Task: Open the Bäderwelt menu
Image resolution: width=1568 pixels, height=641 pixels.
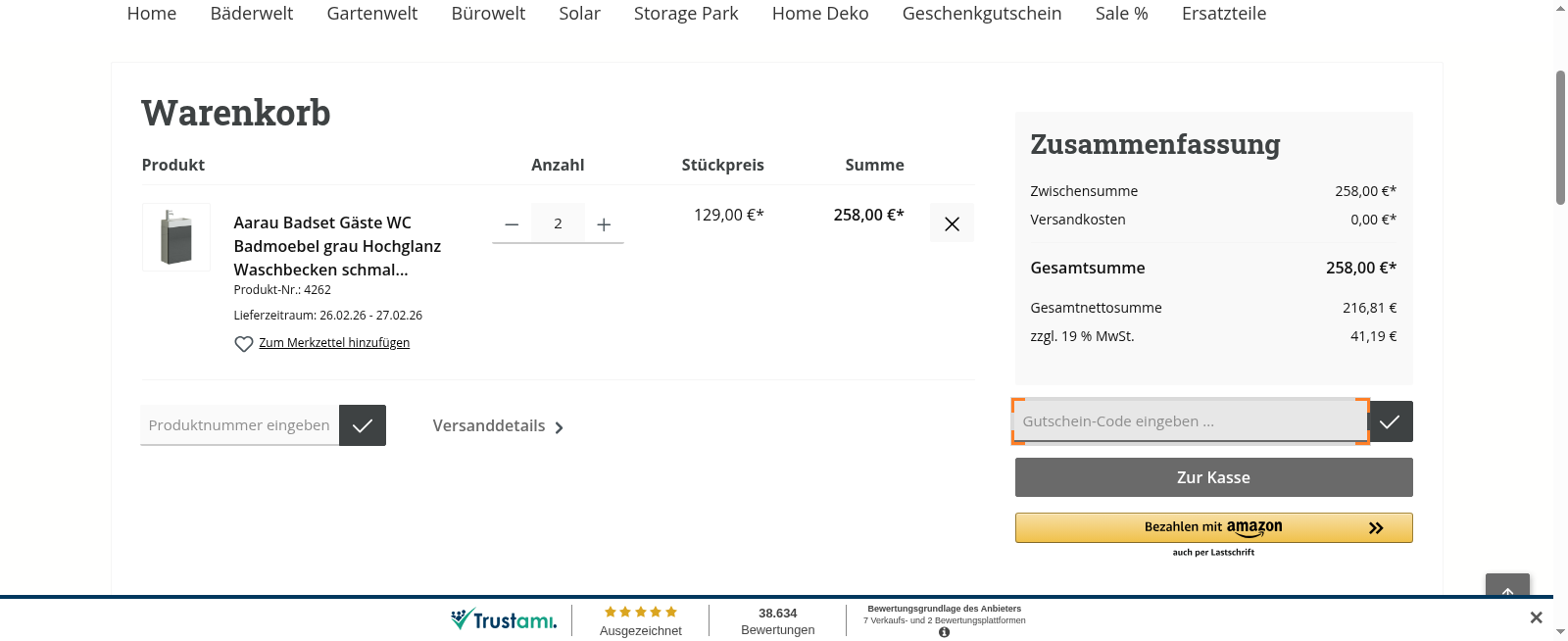Action: 251,14
